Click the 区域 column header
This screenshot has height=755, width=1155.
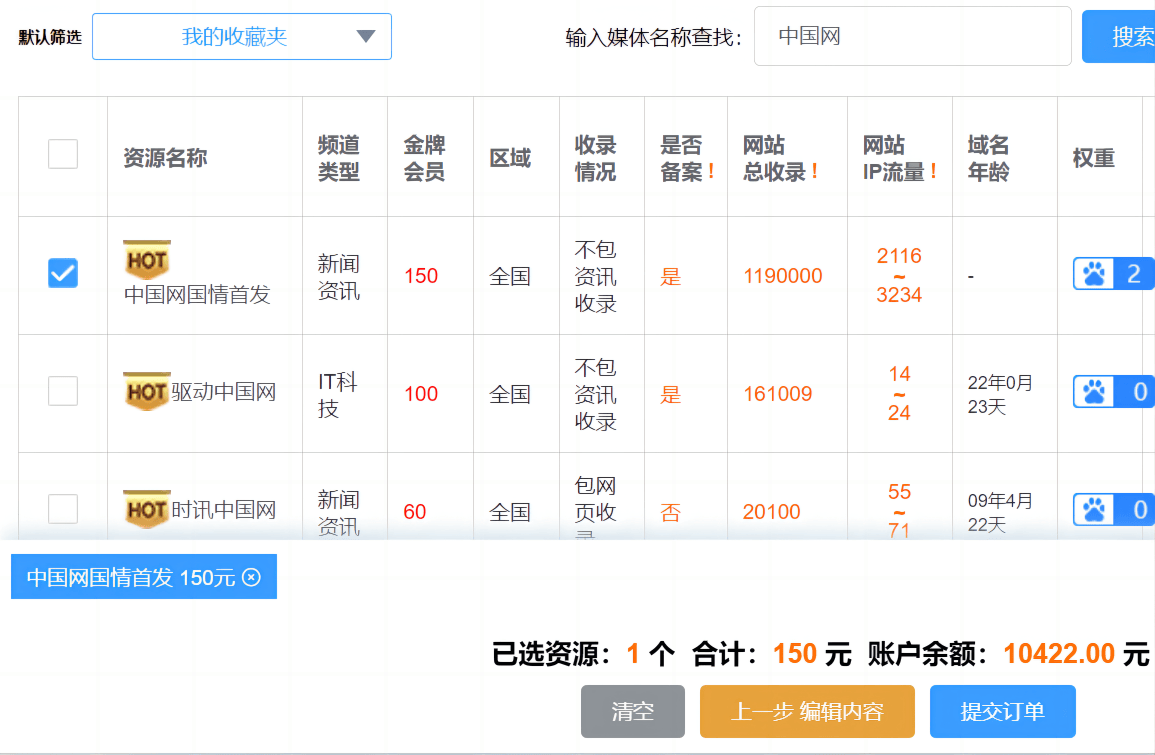[x=510, y=158]
